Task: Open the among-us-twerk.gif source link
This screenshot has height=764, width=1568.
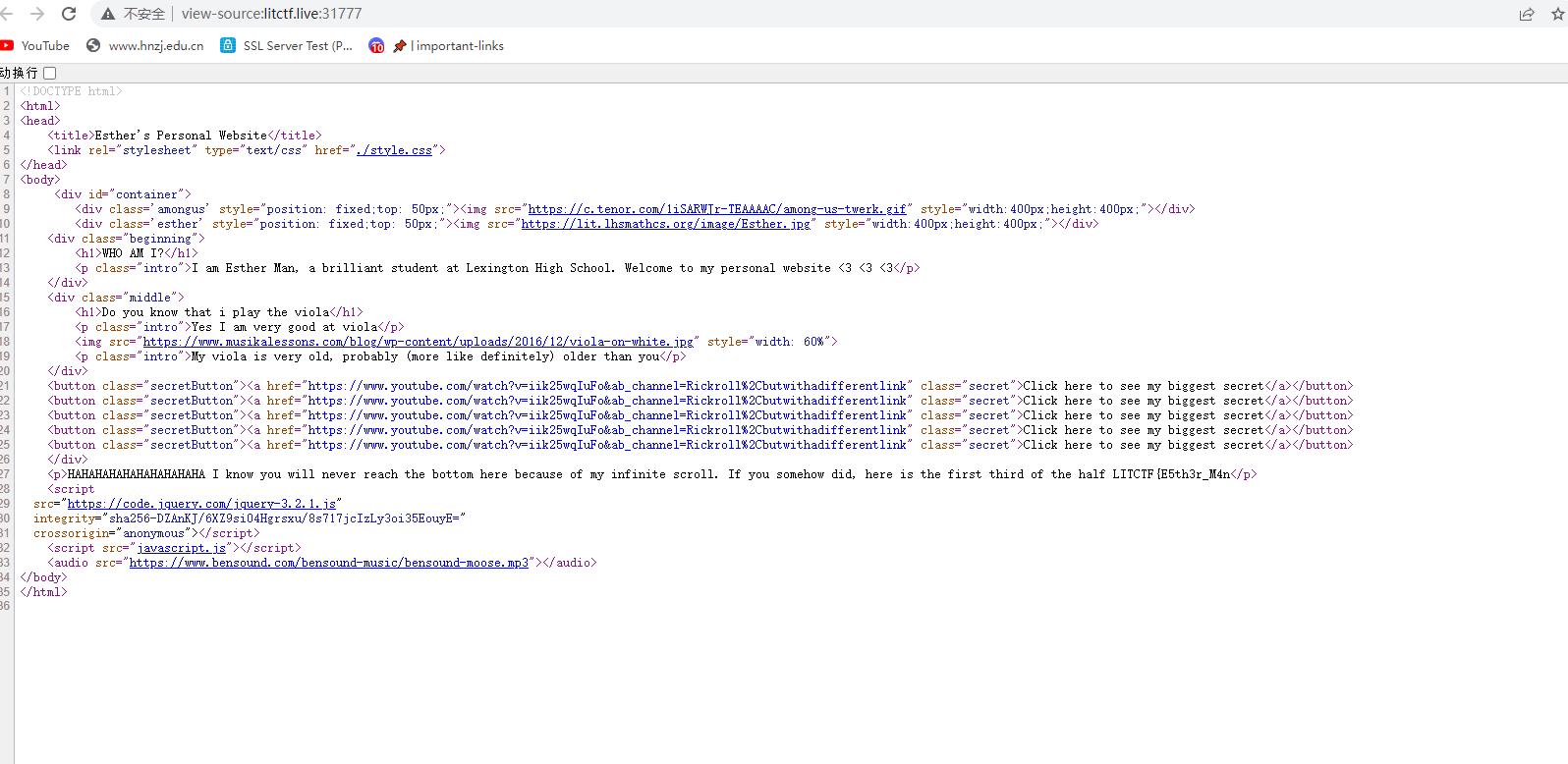Action: [x=716, y=209]
